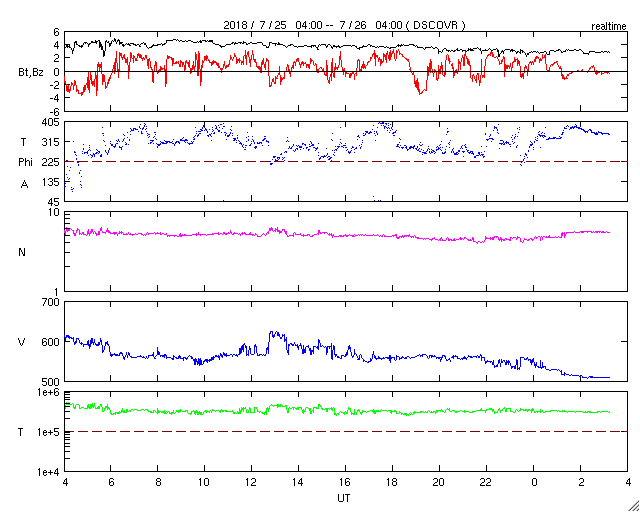Click the 'UT' x-axis label
This screenshot has height=512, width=640.
pos(344,498)
